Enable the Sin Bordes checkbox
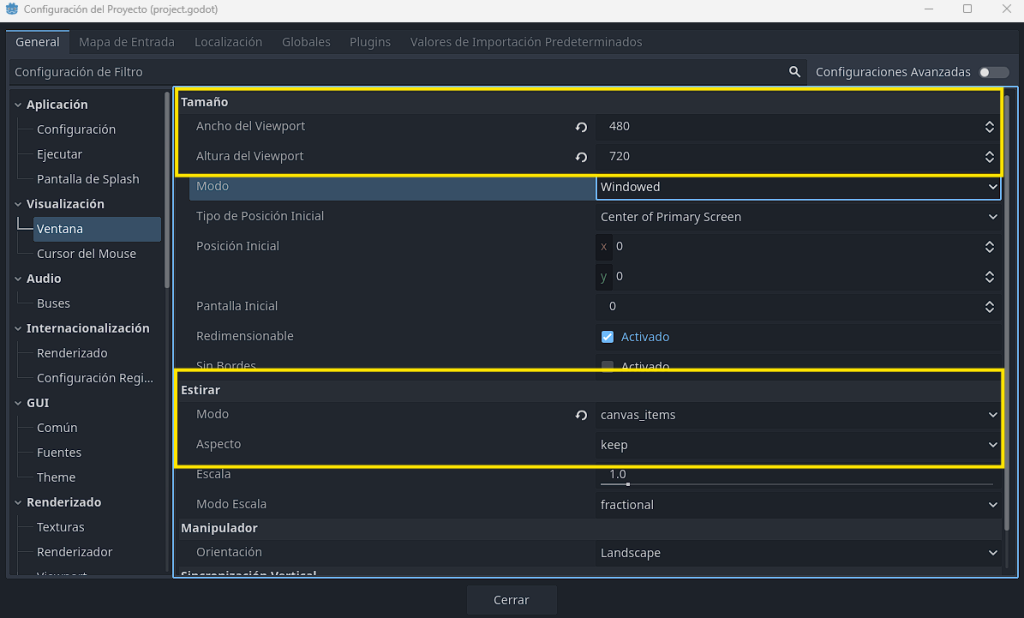Viewport: 1024px width, 618px height. pos(607,366)
